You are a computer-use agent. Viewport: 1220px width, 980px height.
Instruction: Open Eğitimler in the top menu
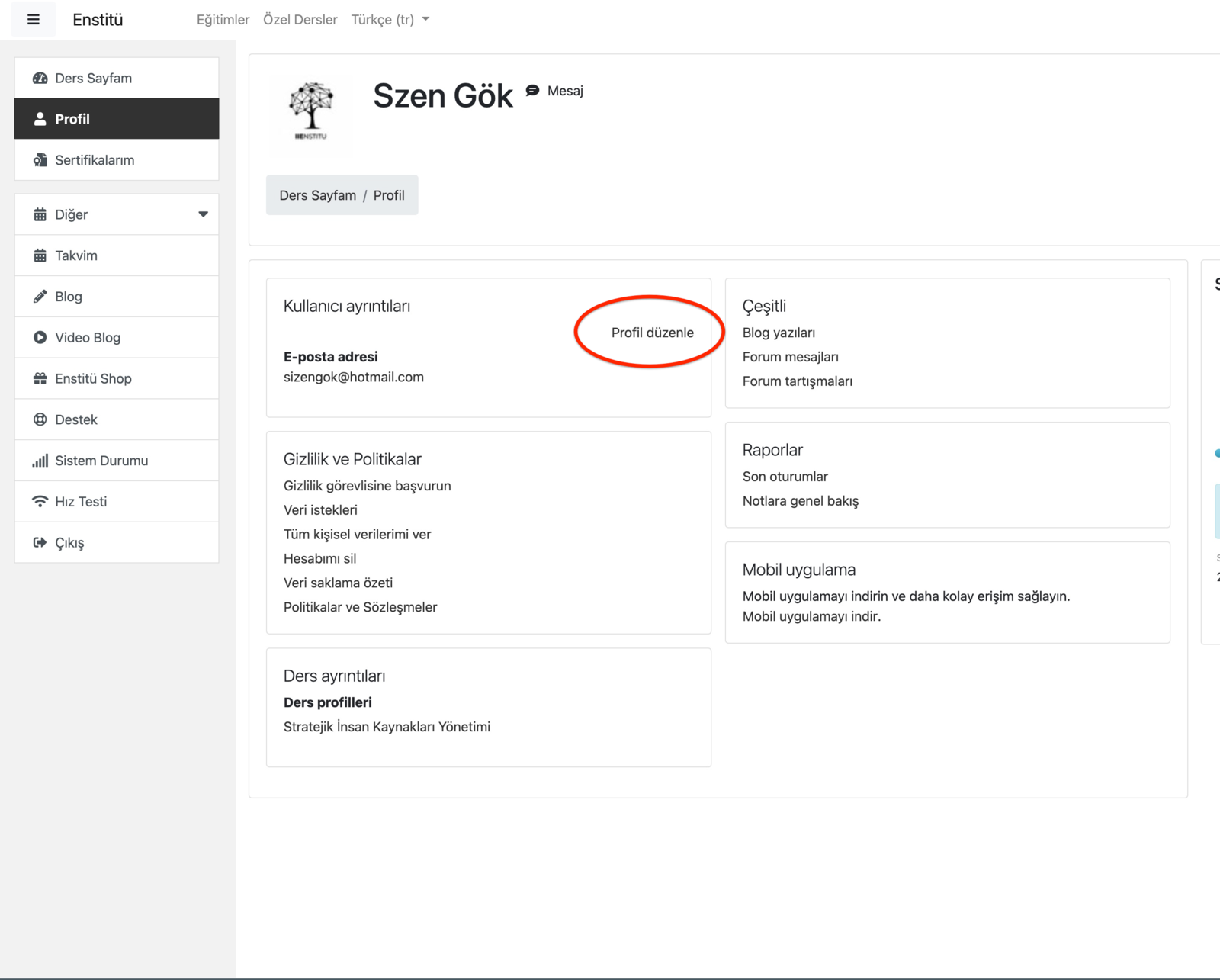(x=223, y=20)
